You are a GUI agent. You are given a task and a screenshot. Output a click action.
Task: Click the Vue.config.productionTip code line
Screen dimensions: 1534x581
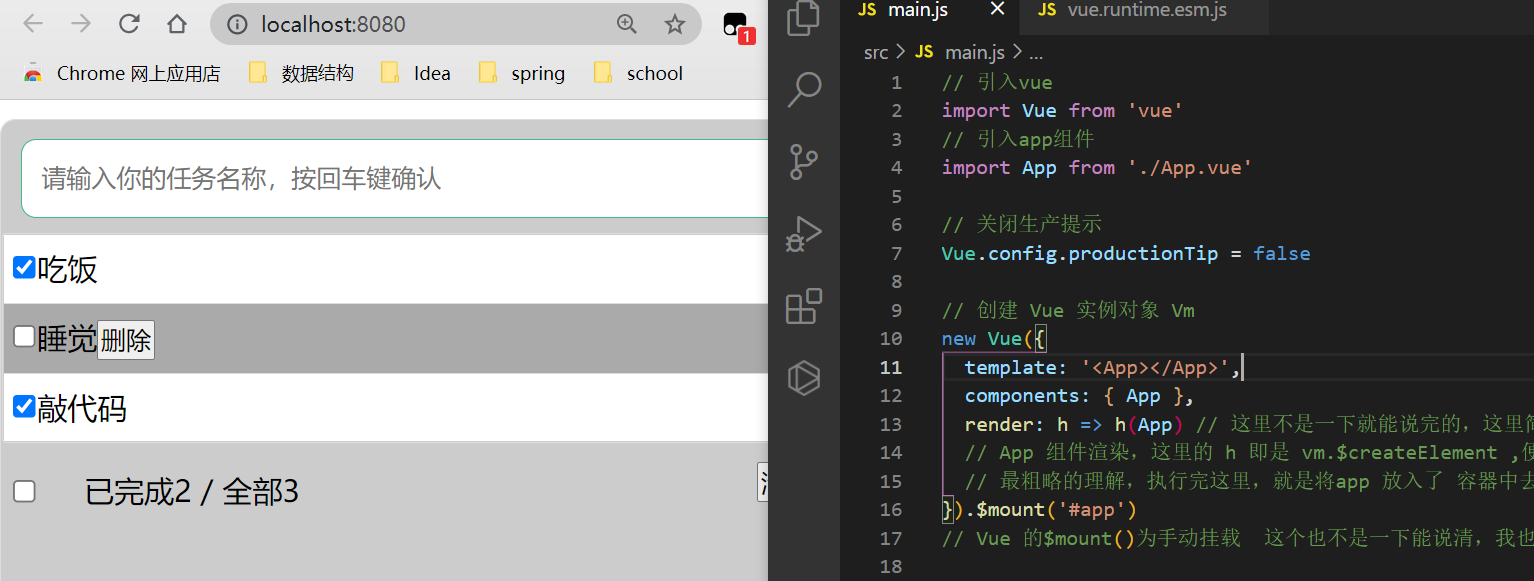point(1126,253)
